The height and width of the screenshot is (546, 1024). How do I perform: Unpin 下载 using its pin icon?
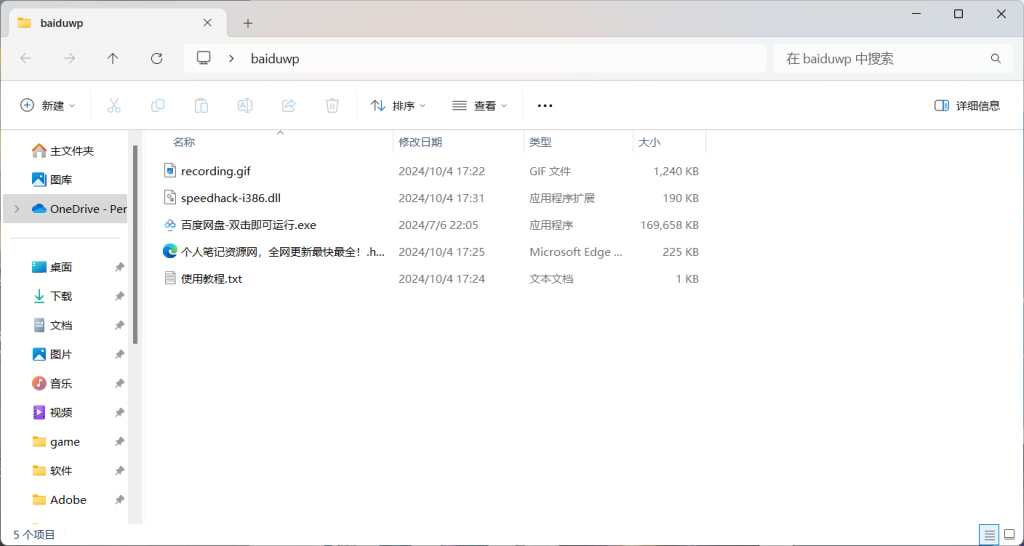click(x=120, y=296)
